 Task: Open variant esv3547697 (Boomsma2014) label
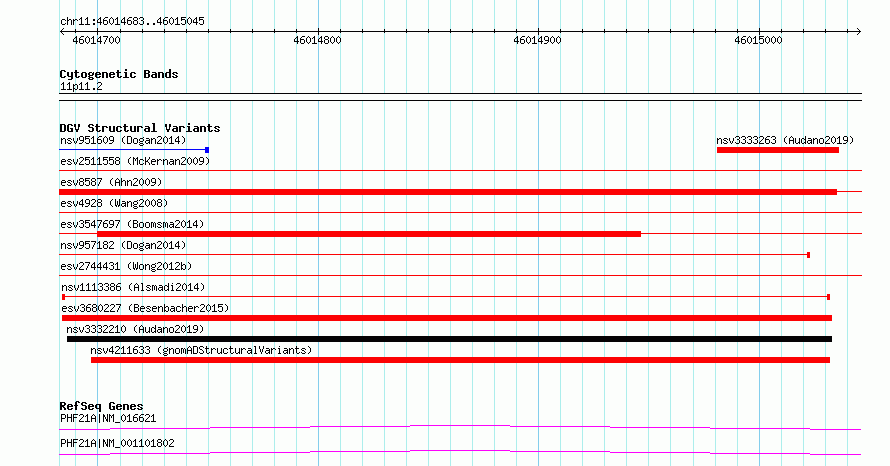[132, 224]
